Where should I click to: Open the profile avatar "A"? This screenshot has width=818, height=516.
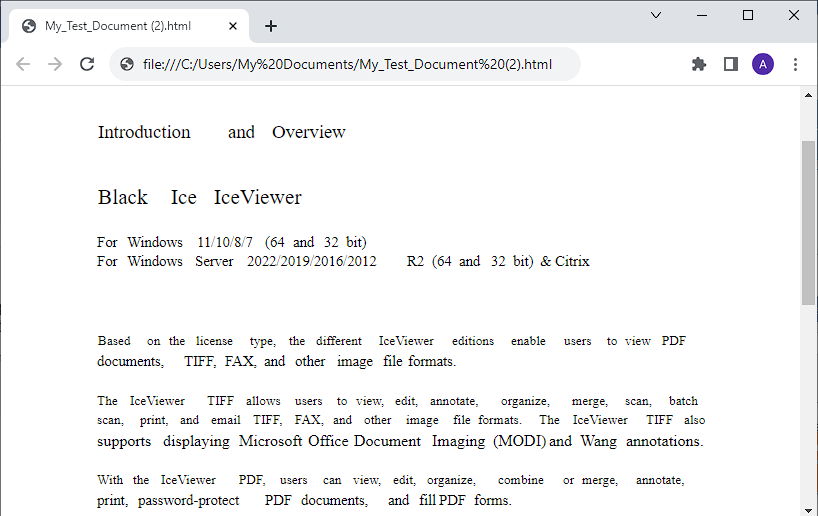point(763,64)
